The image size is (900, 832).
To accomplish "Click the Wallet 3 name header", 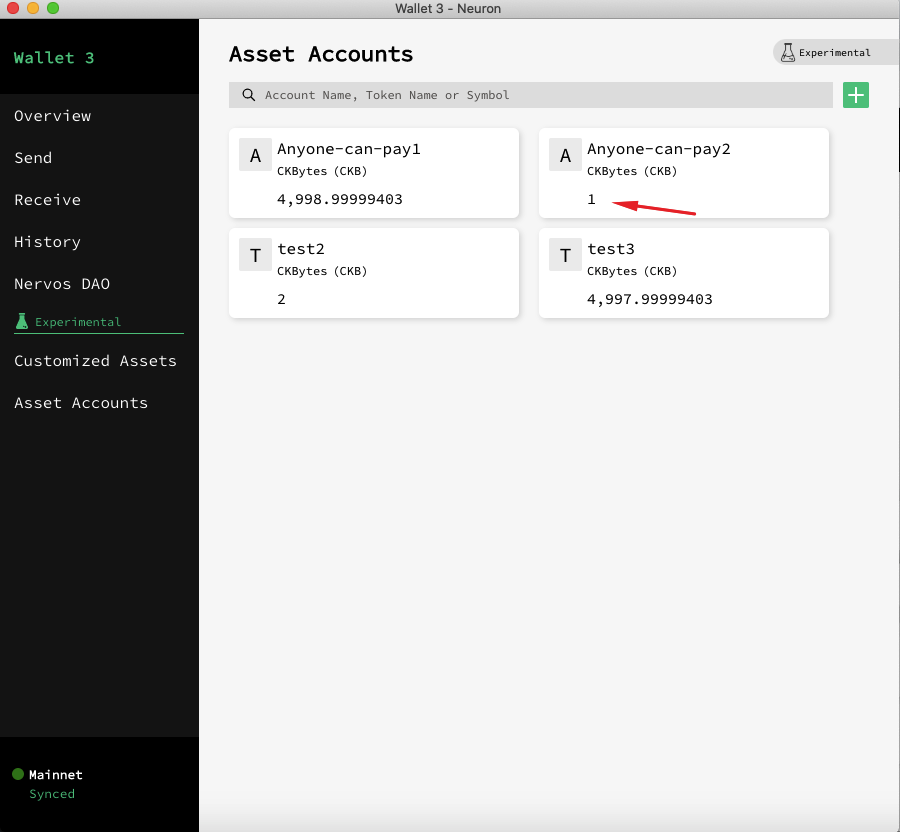I will pyautogui.click(x=54, y=58).
